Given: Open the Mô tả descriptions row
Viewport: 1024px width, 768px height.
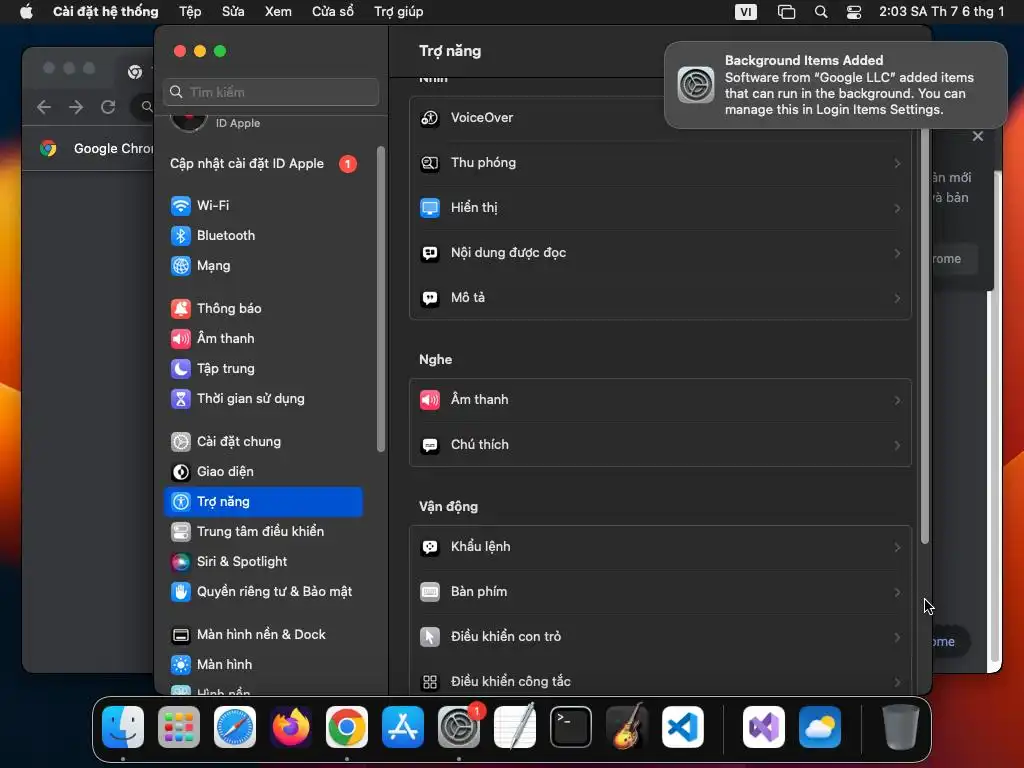Looking at the screenshot, I should [660, 298].
